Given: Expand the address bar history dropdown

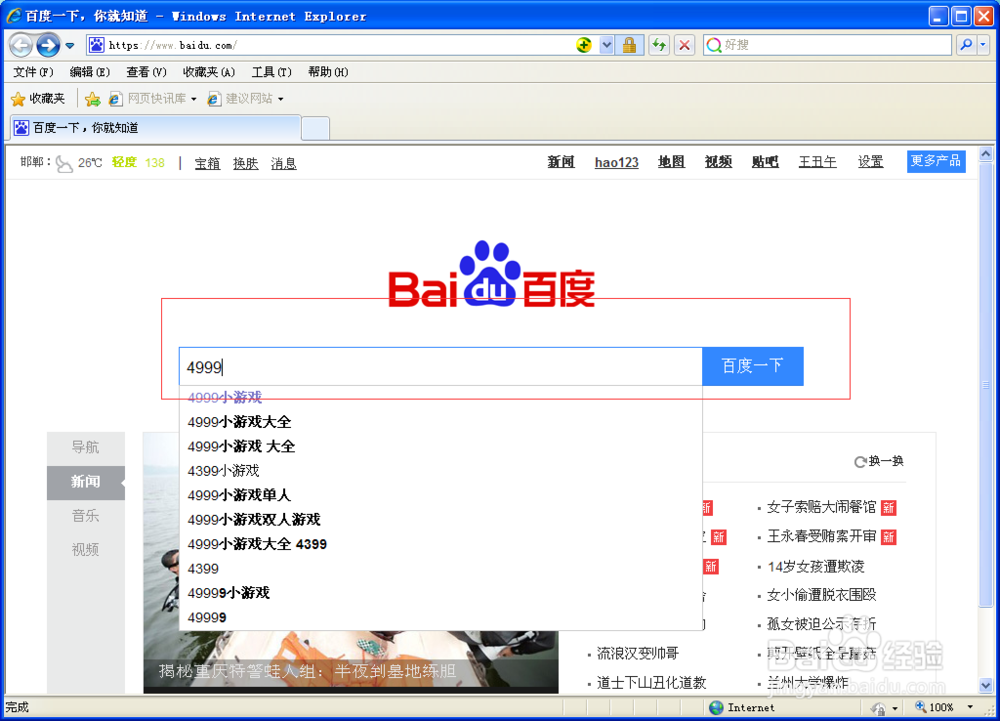Looking at the screenshot, I should [x=607, y=45].
